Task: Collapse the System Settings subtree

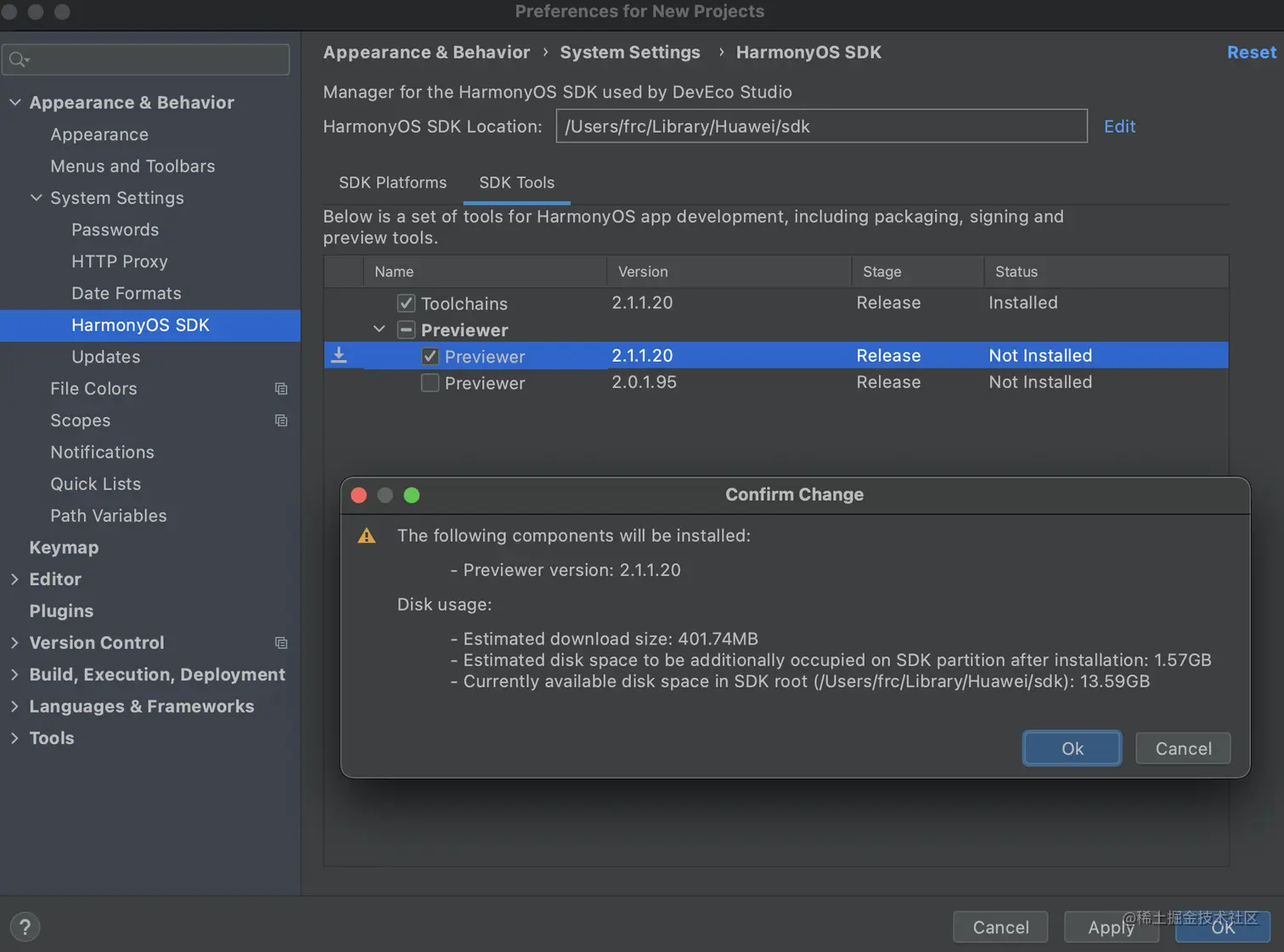Action: tap(37, 198)
